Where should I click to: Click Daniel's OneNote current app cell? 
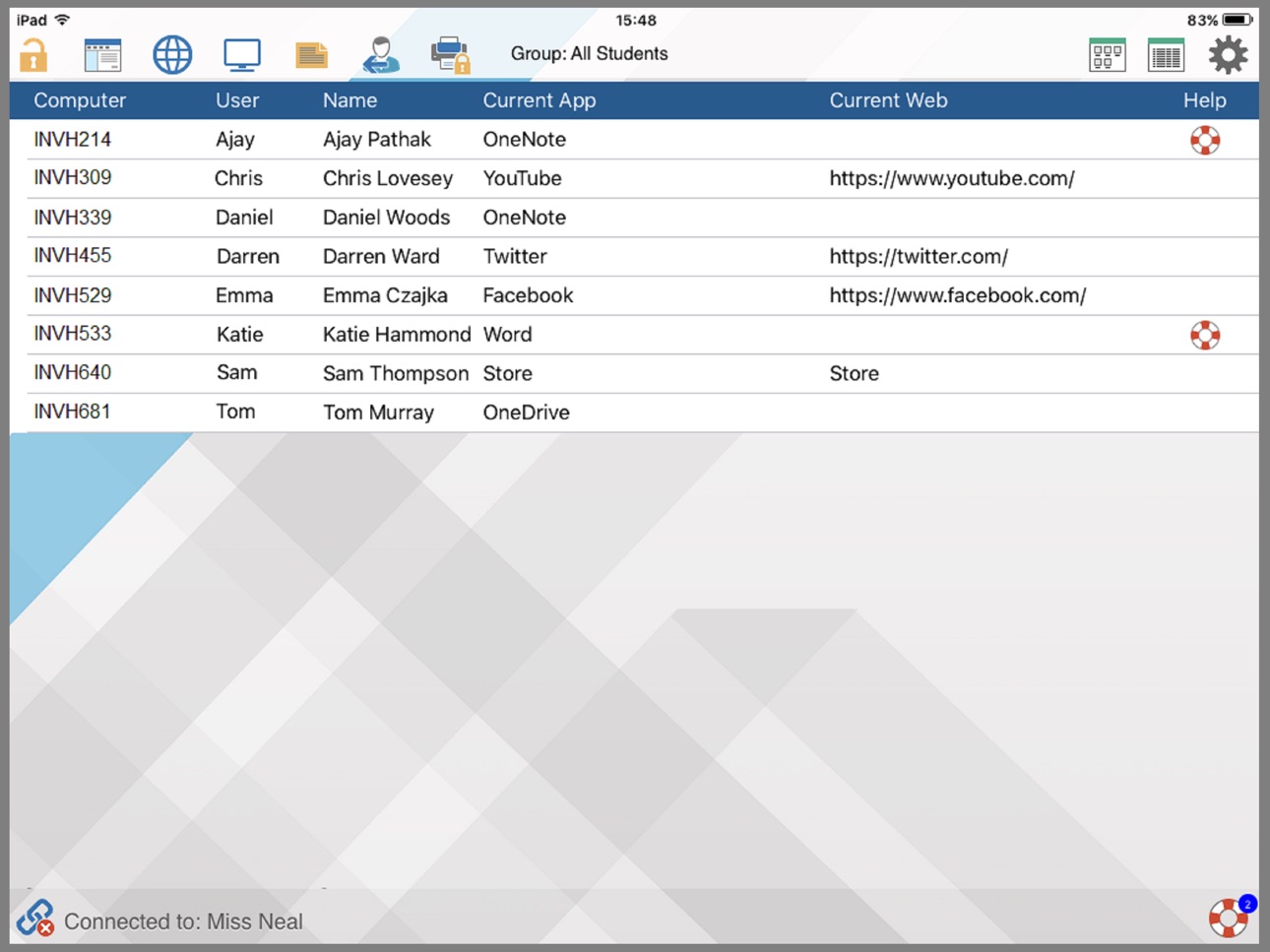point(524,218)
